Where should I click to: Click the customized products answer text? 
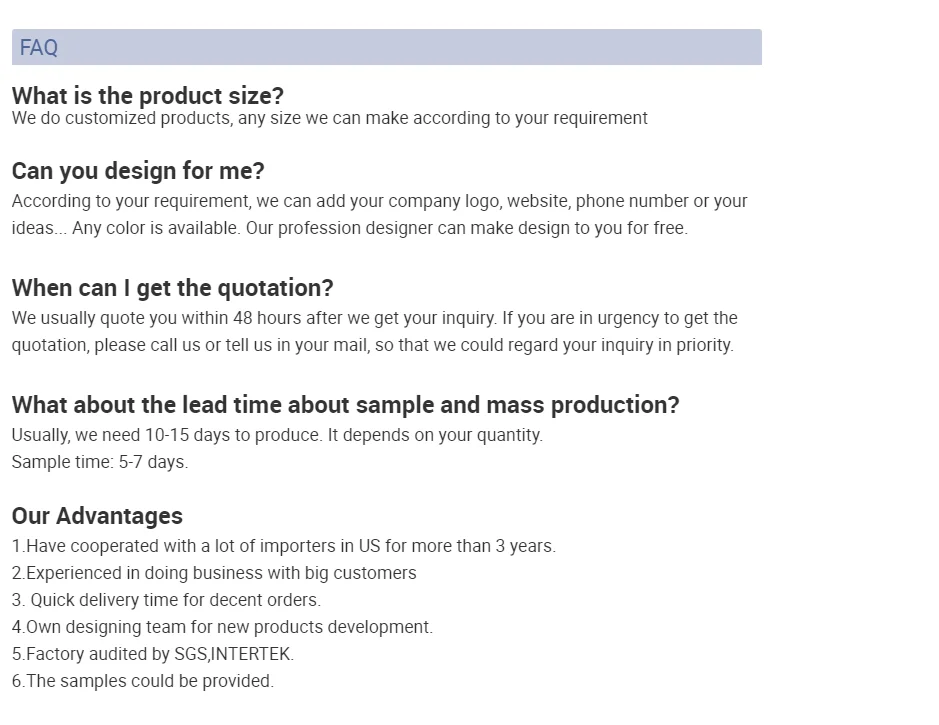pos(330,118)
